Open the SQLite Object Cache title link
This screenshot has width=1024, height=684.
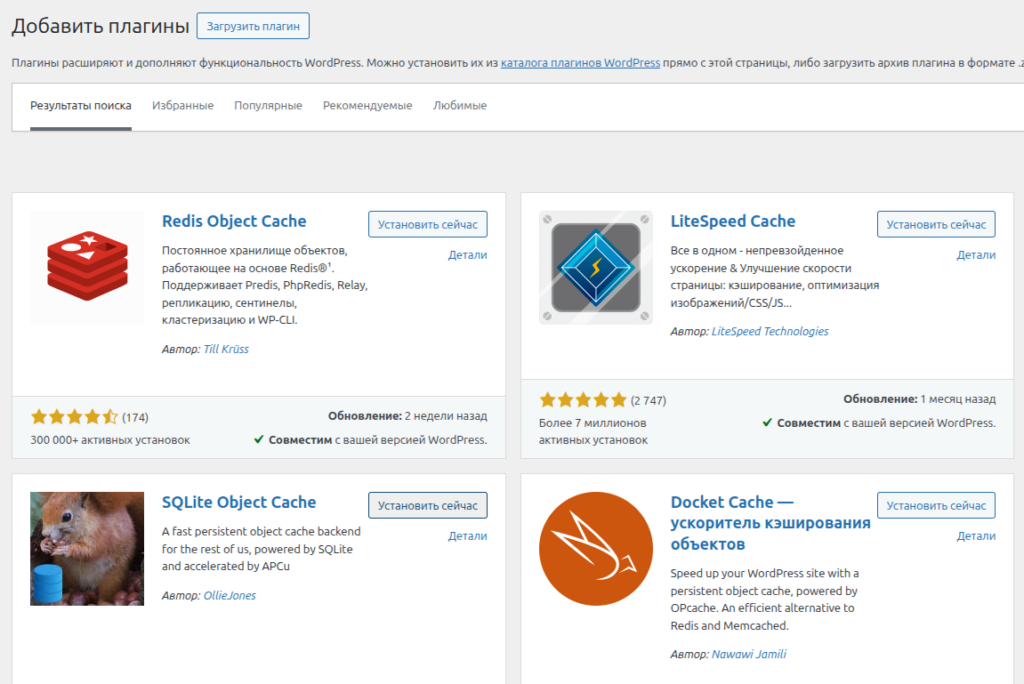pos(239,502)
